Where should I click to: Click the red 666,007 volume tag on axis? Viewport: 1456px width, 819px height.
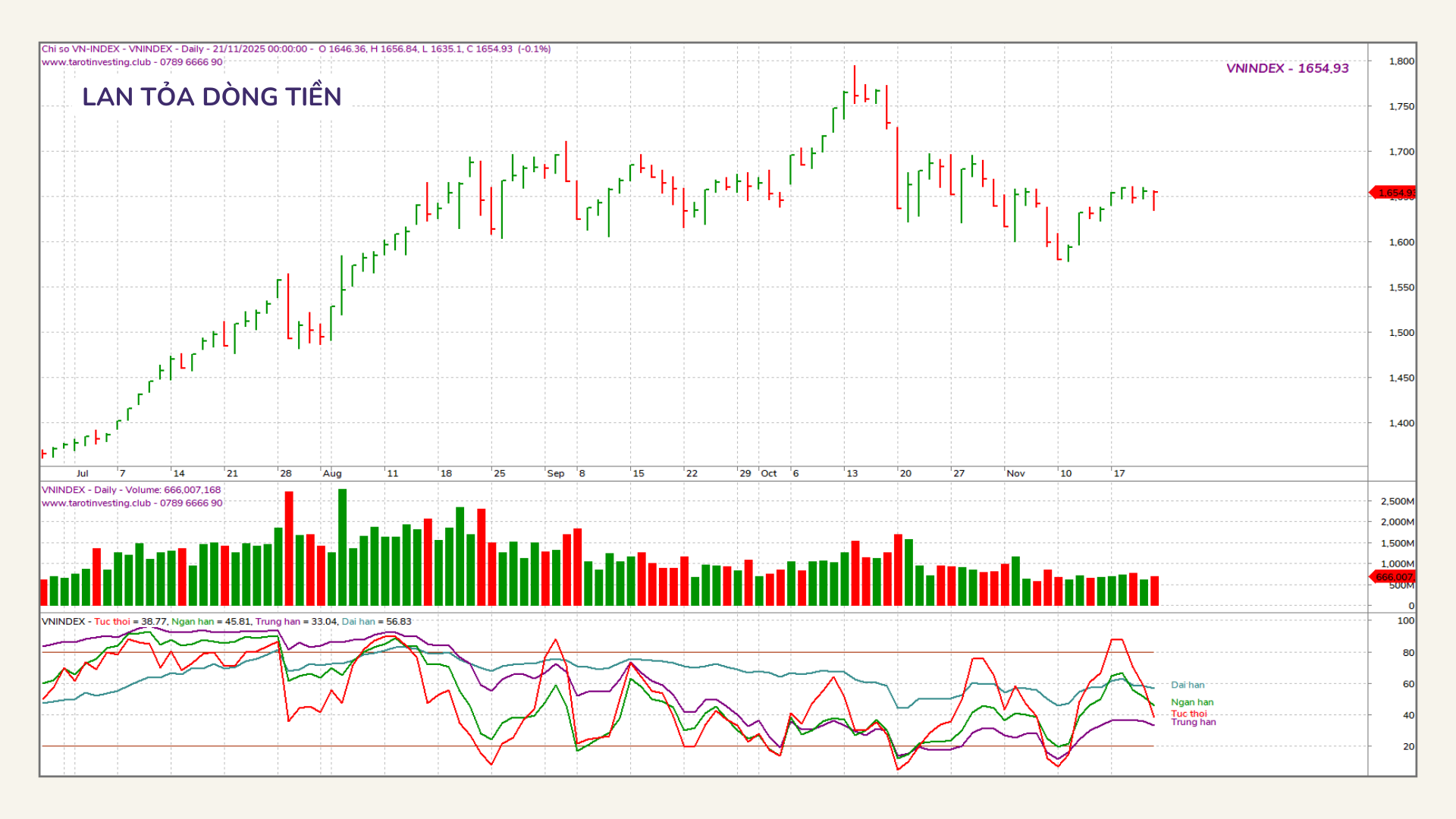1394,577
